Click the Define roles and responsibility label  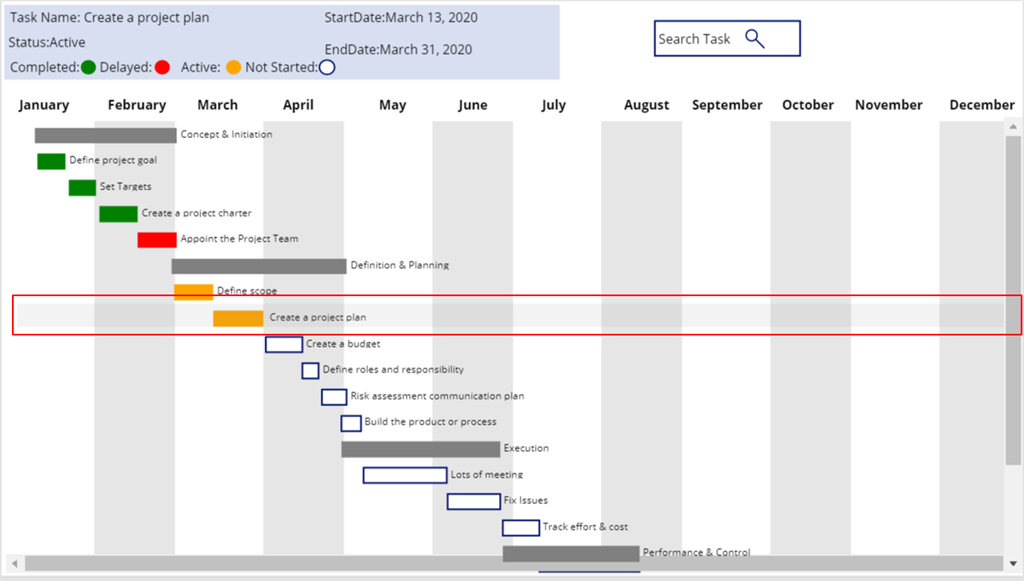pos(393,370)
